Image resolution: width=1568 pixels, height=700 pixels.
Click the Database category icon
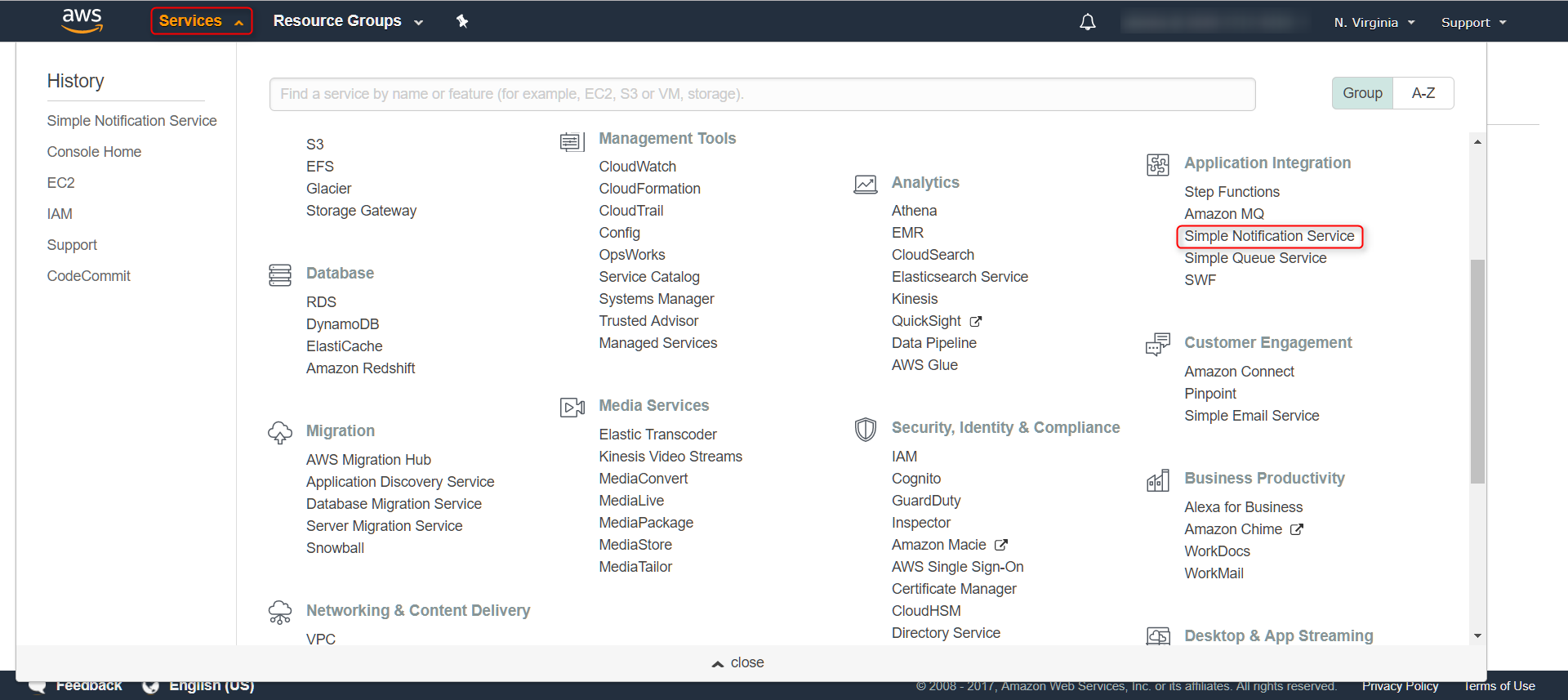point(279,275)
